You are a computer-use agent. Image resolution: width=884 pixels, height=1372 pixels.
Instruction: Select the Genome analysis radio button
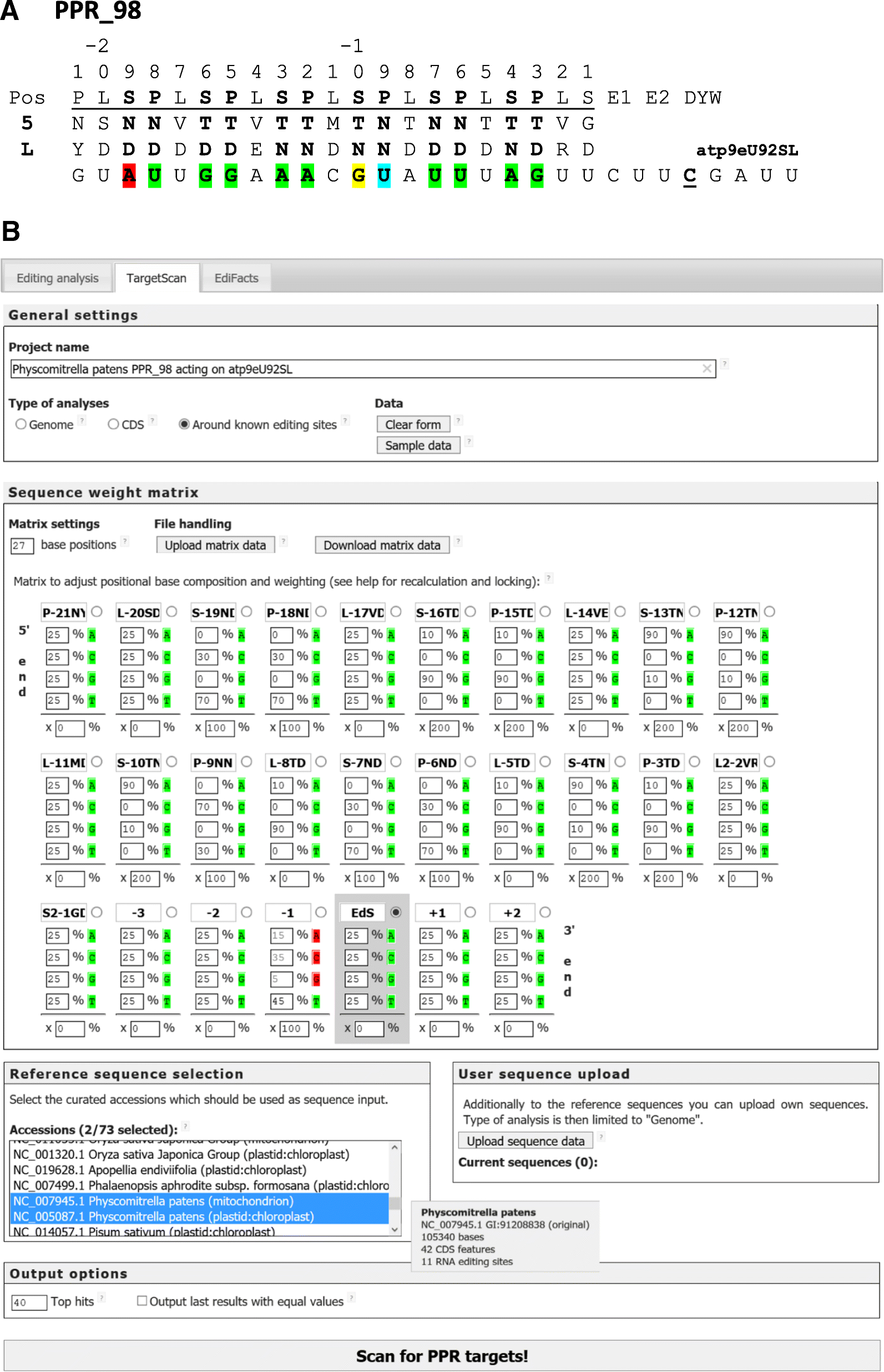(x=21, y=424)
